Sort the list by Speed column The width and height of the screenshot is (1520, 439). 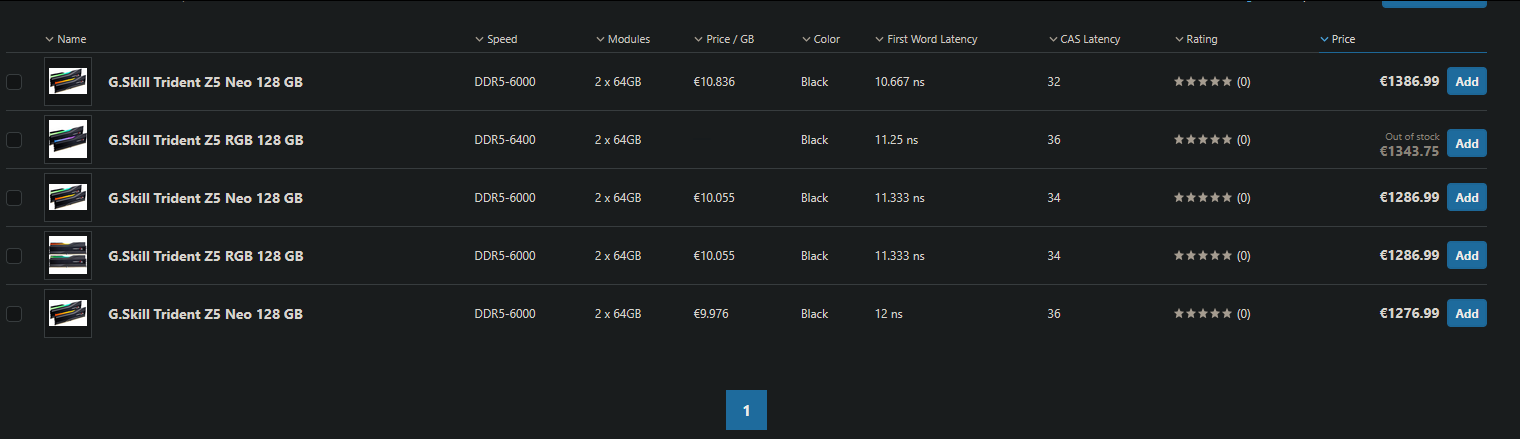pyautogui.click(x=496, y=39)
